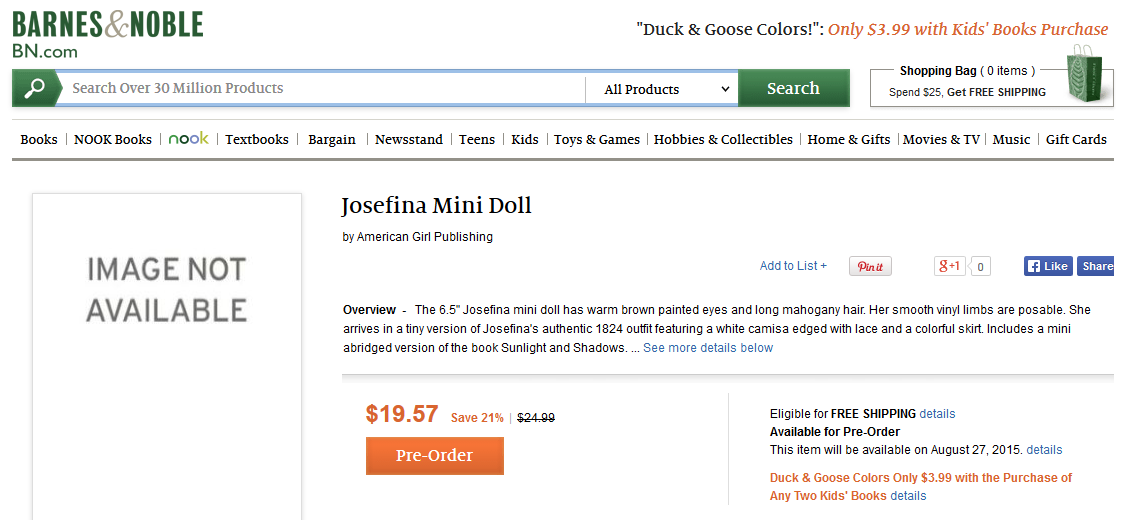Open the All Products dropdown

click(x=666, y=89)
